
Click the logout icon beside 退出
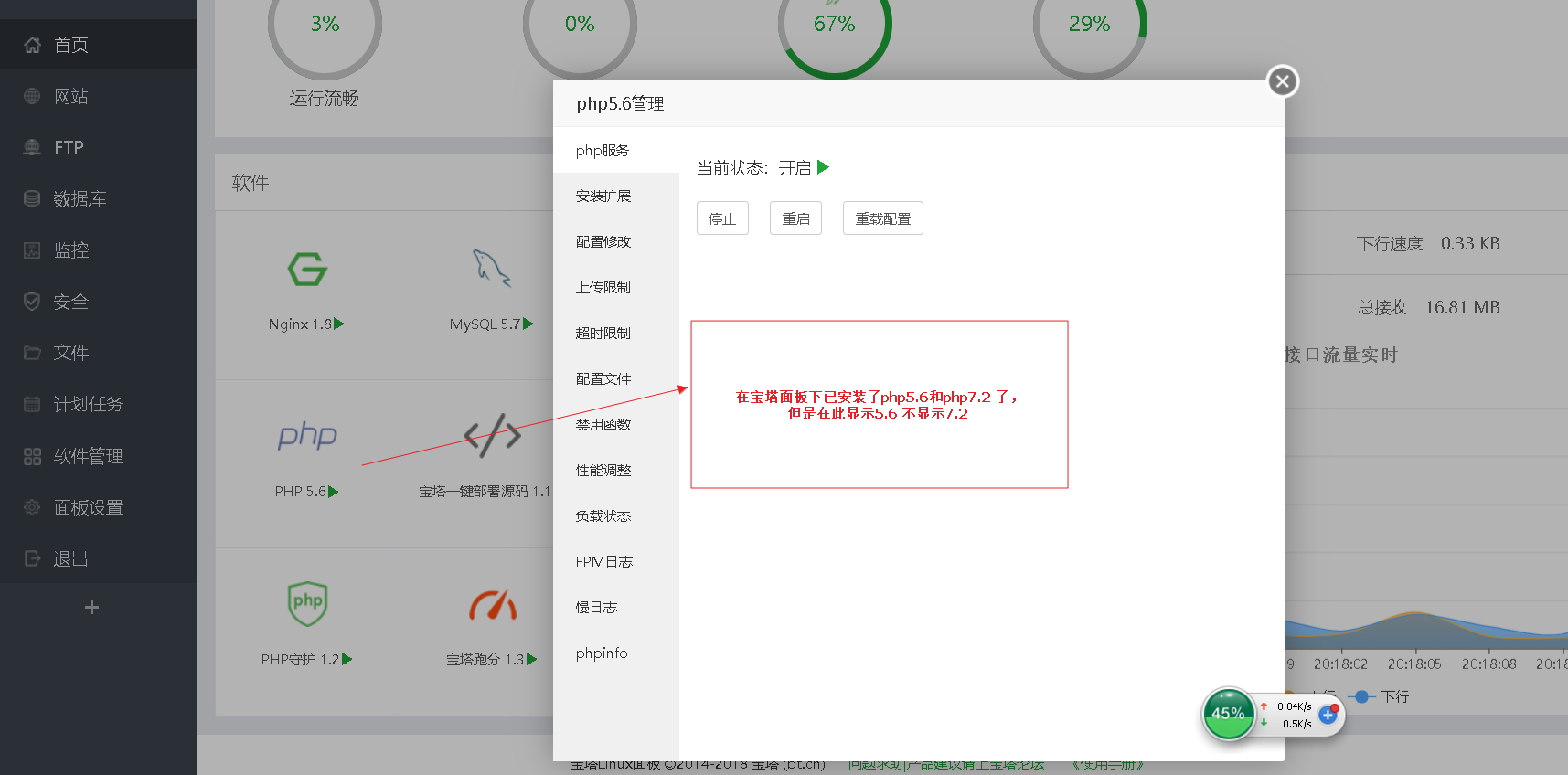[x=33, y=558]
